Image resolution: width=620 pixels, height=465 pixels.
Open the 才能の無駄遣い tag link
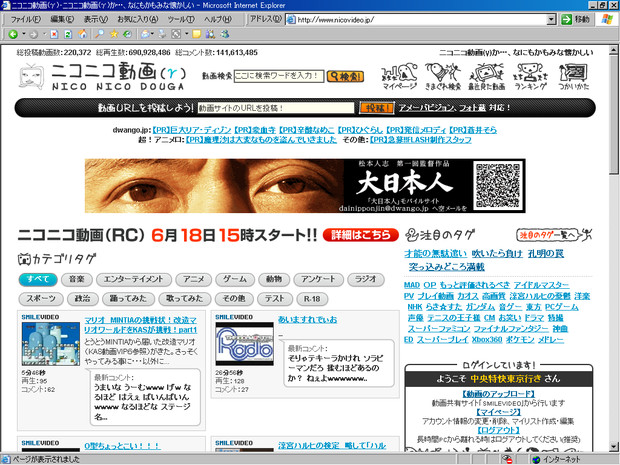[435, 254]
